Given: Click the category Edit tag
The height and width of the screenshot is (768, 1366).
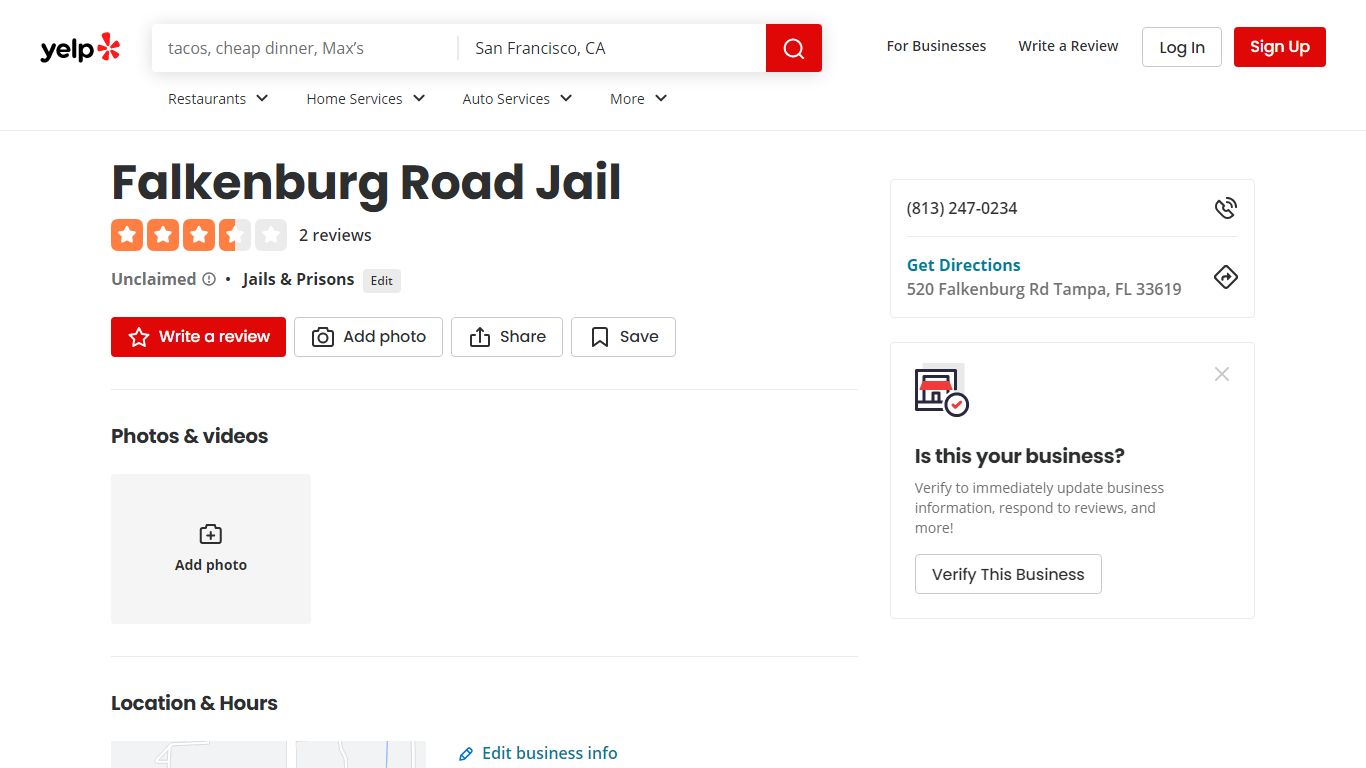Looking at the screenshot, I should (382, 281).
